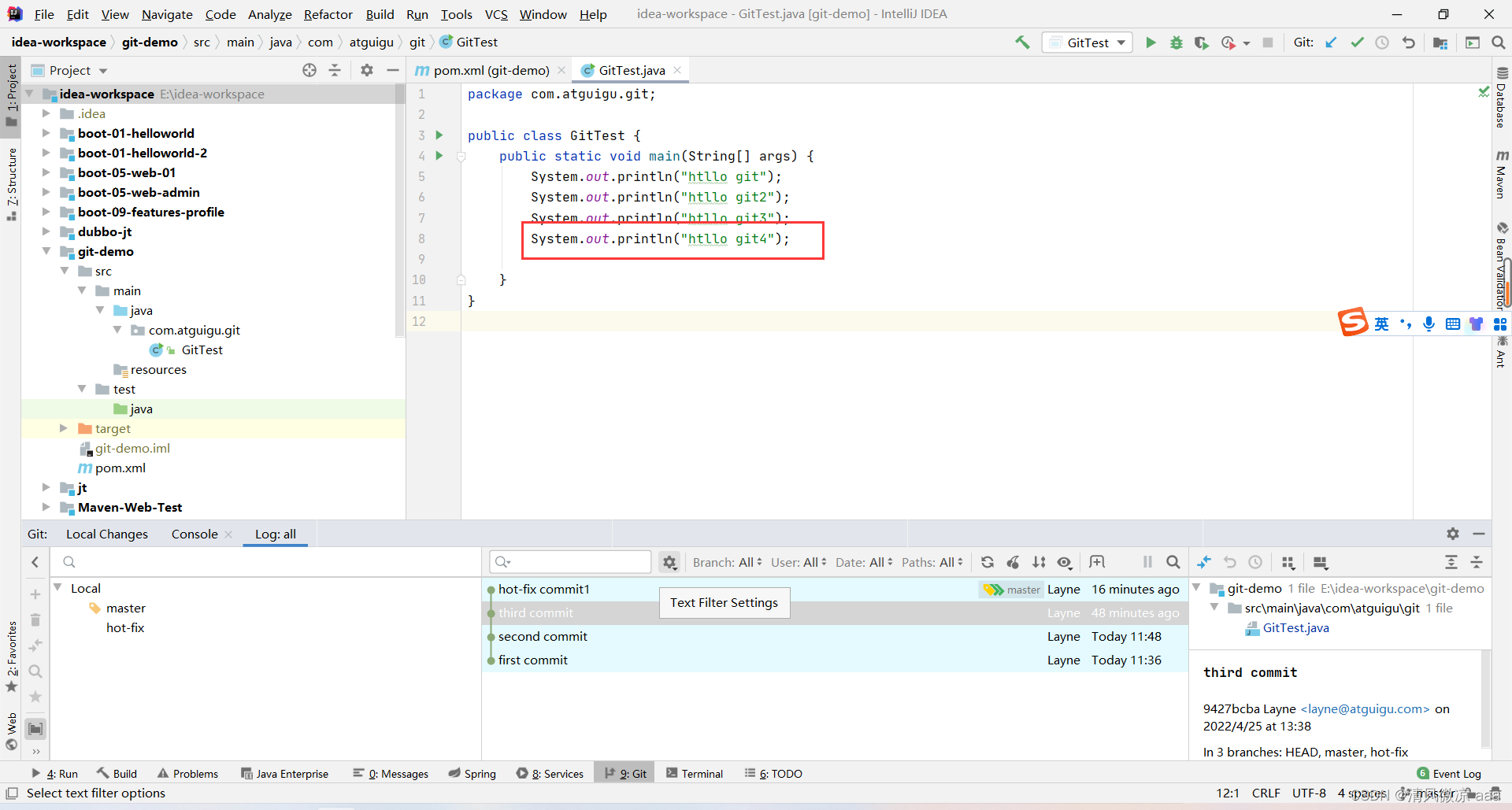The width and height of the screenshot is (1512, 810).
Task: Click Git update project arrow icon
Action: coord(1331,43)
